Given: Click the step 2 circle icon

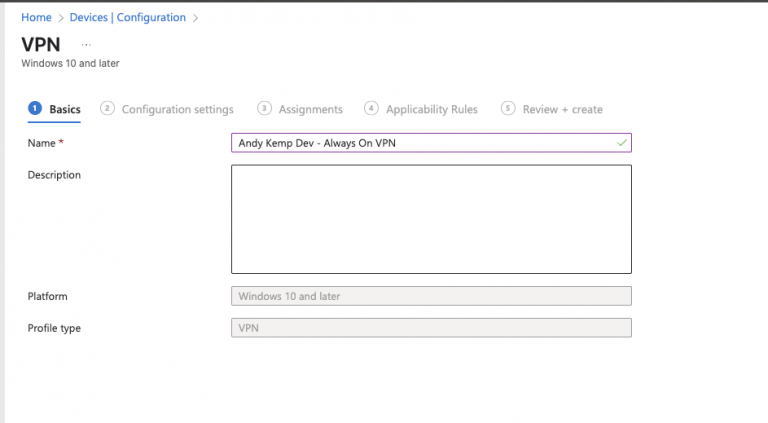Looking at the screenshot, I should (x=107, y=109).
